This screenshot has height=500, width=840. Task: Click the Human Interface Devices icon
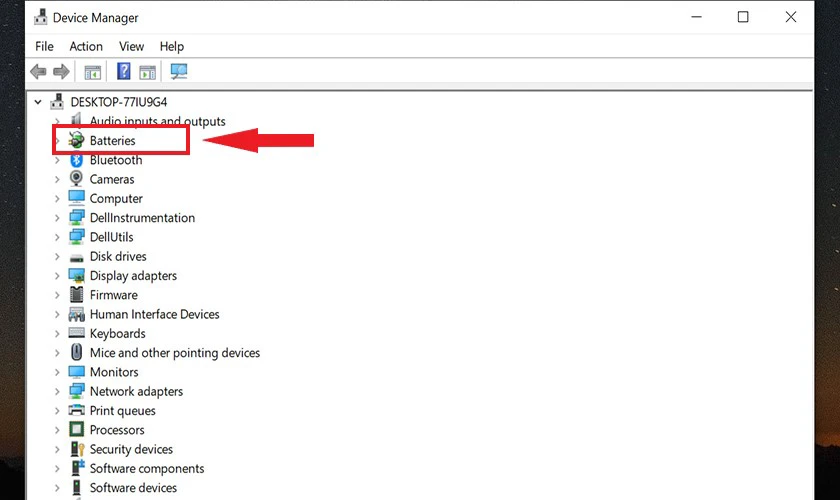pyautogui.click(x=77, y=314)
